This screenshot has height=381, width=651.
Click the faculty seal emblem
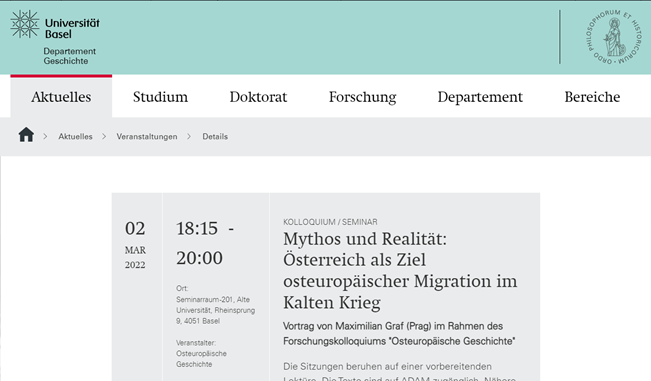pos(614,37)
